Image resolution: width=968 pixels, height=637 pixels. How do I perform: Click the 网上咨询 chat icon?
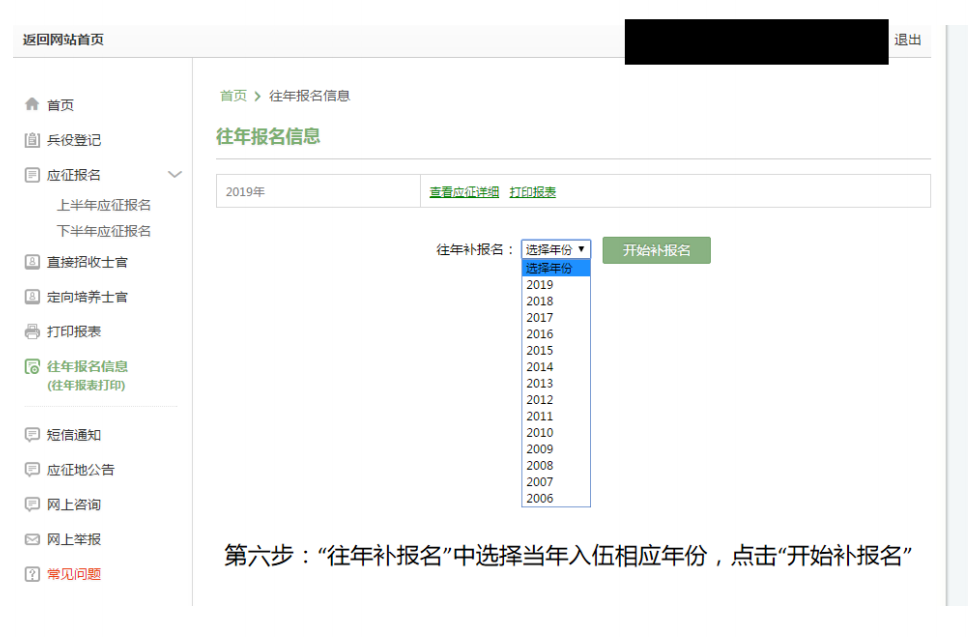32,504
